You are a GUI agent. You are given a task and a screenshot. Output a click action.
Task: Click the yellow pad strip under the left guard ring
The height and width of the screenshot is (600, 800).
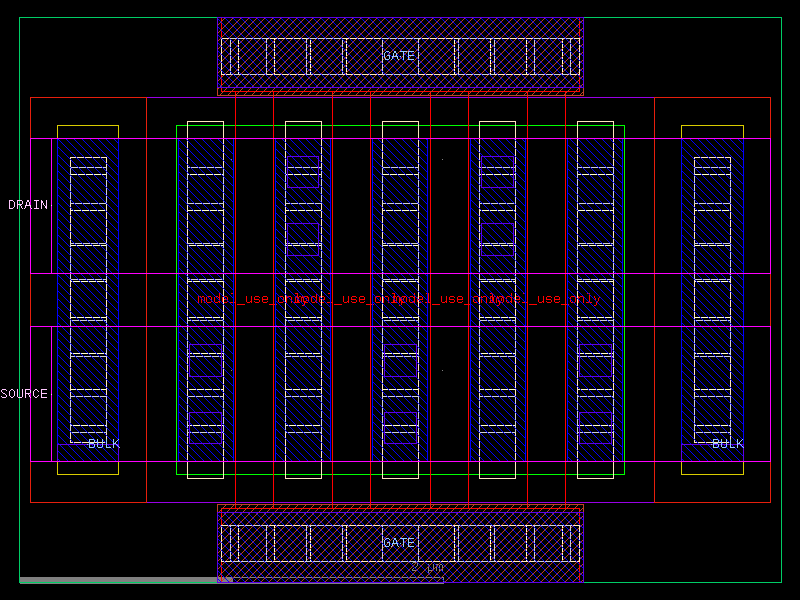88,467
